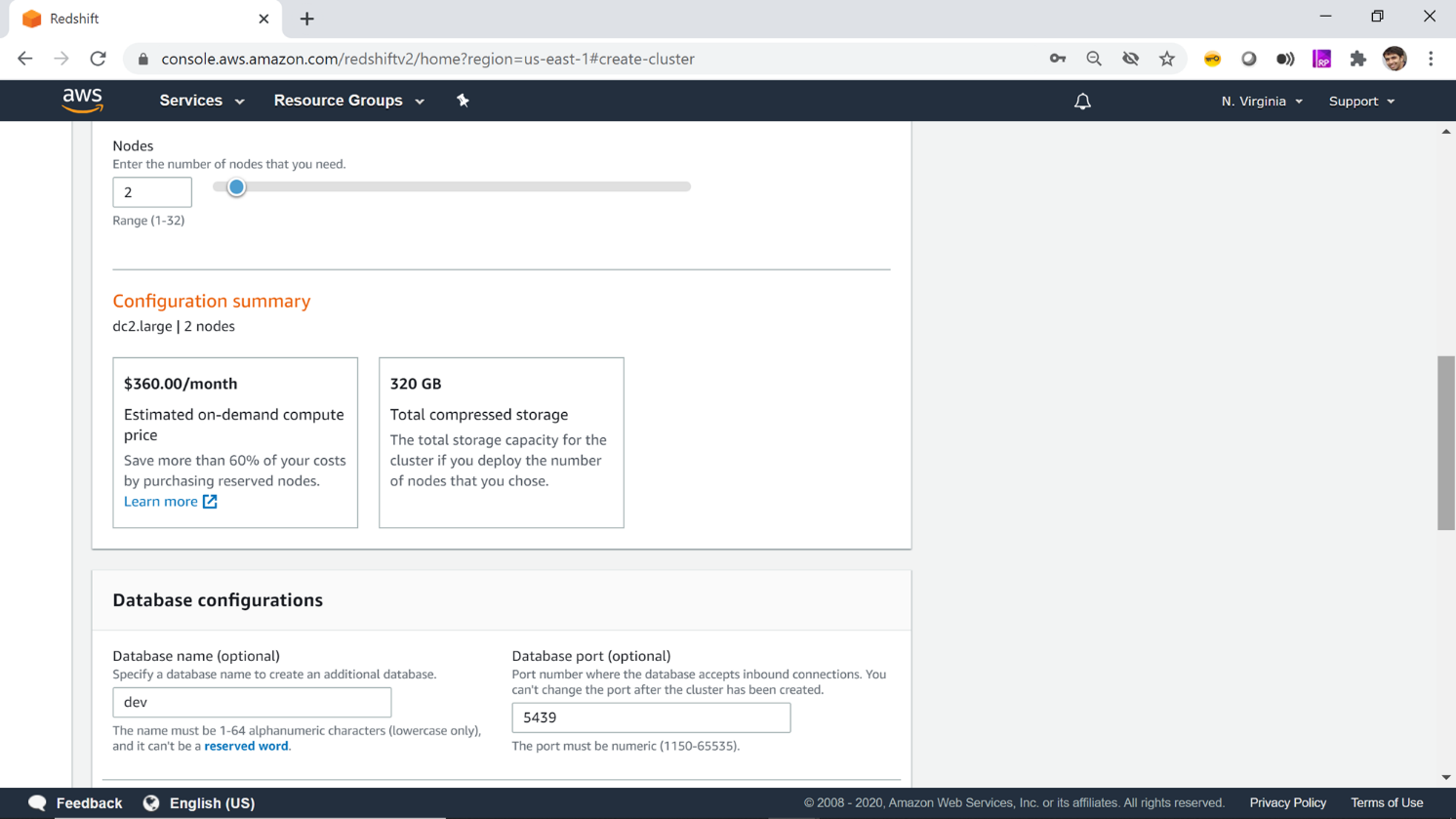Click the Configuration summary heading

click(x=212, y=301)
